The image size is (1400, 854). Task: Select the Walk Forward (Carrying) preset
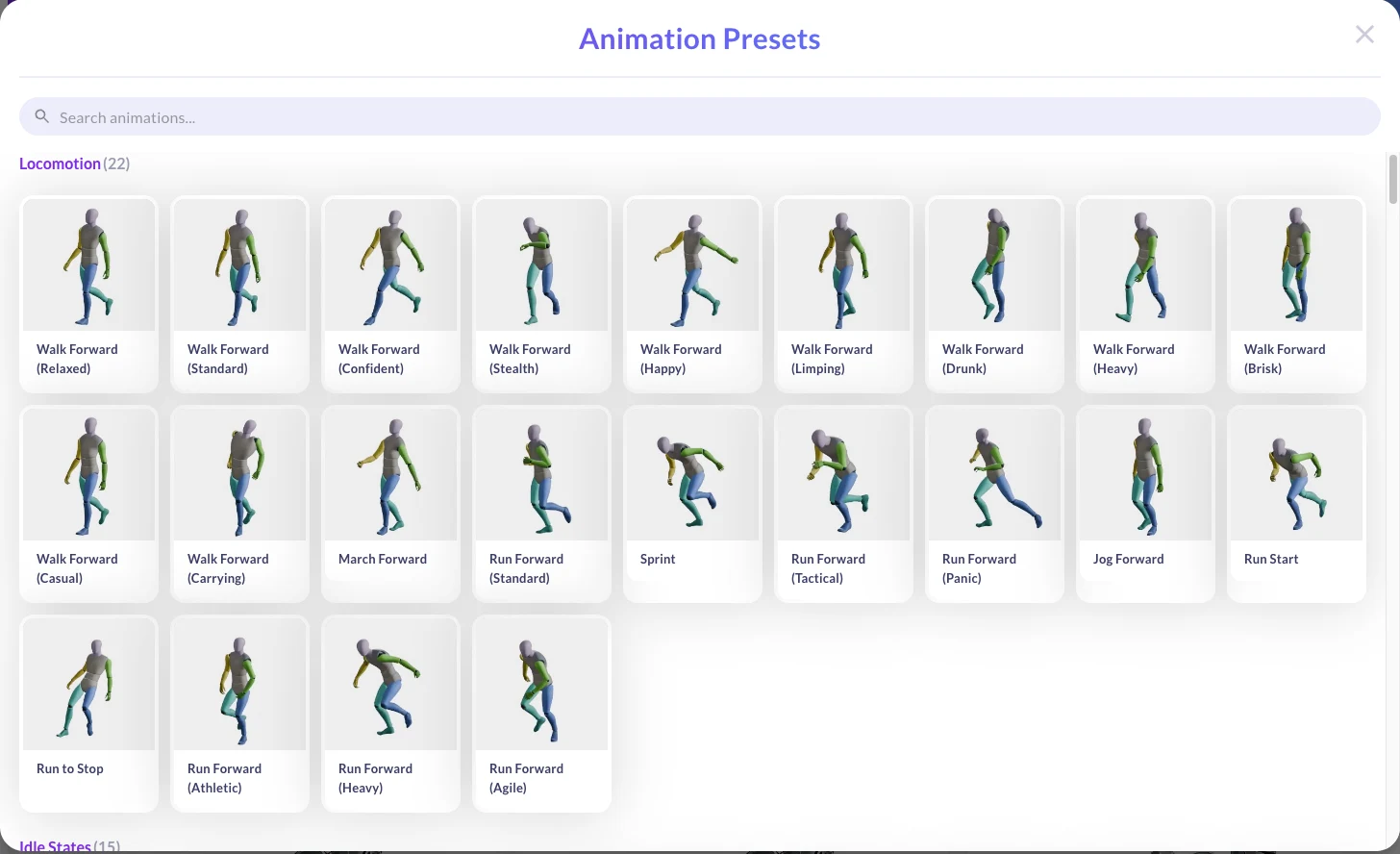click(x=239, y=504)
